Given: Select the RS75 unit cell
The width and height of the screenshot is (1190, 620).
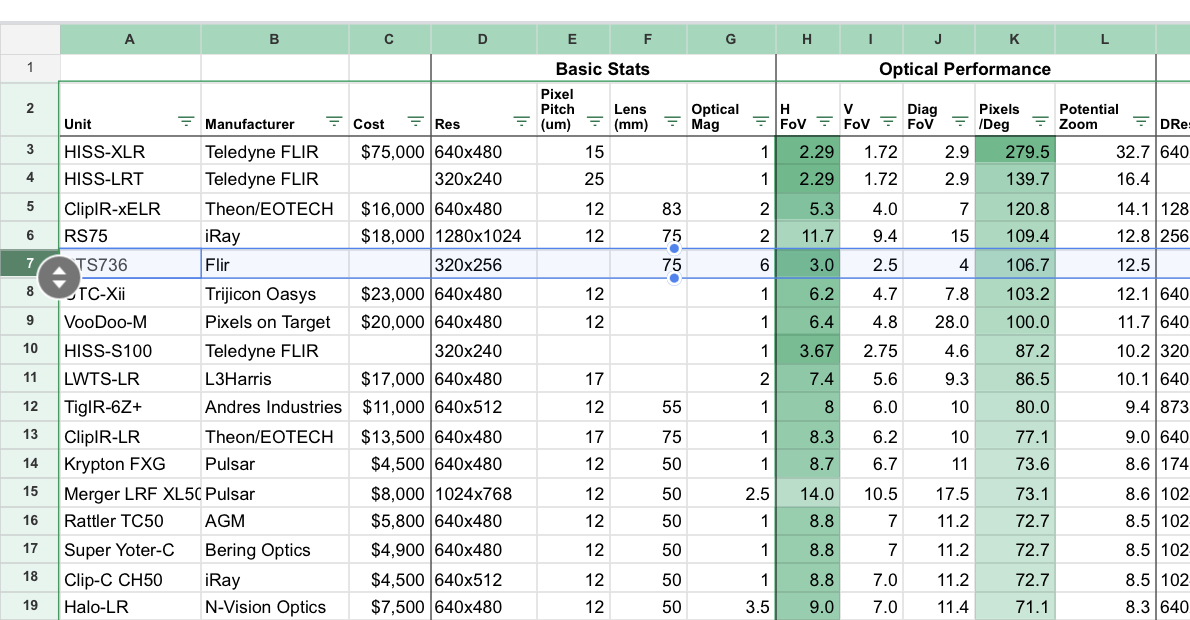Looking at the screenshot, I should click(x=130, y=236).
